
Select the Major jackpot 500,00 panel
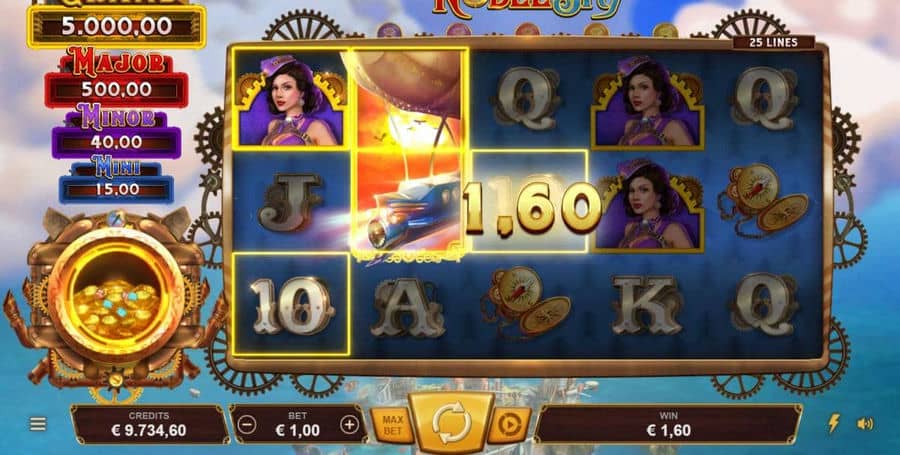click(x=117, y=89)
